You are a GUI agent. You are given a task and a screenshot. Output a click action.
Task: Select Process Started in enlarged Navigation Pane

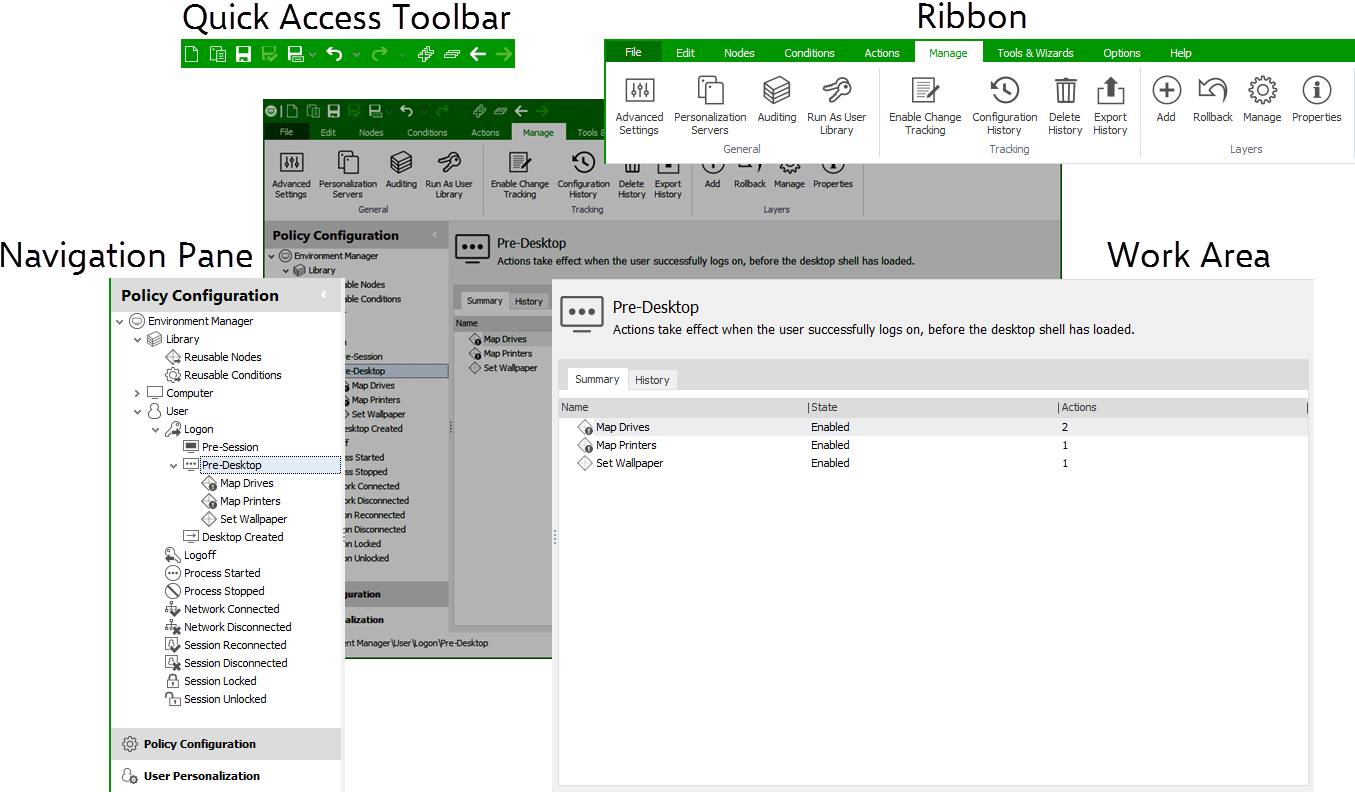[222, 573]
